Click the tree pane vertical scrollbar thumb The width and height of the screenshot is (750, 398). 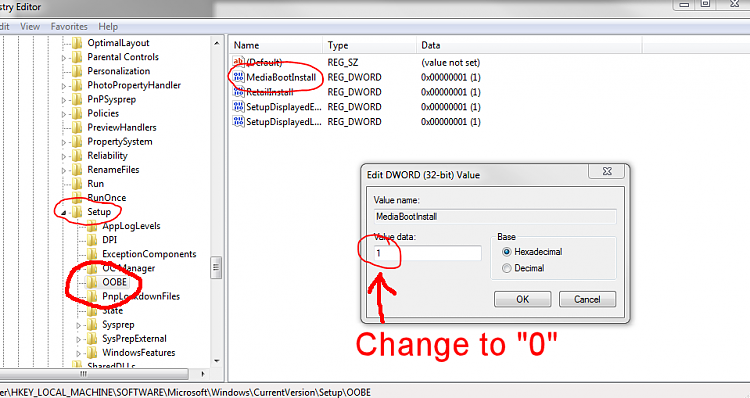[x=216, y=268]
